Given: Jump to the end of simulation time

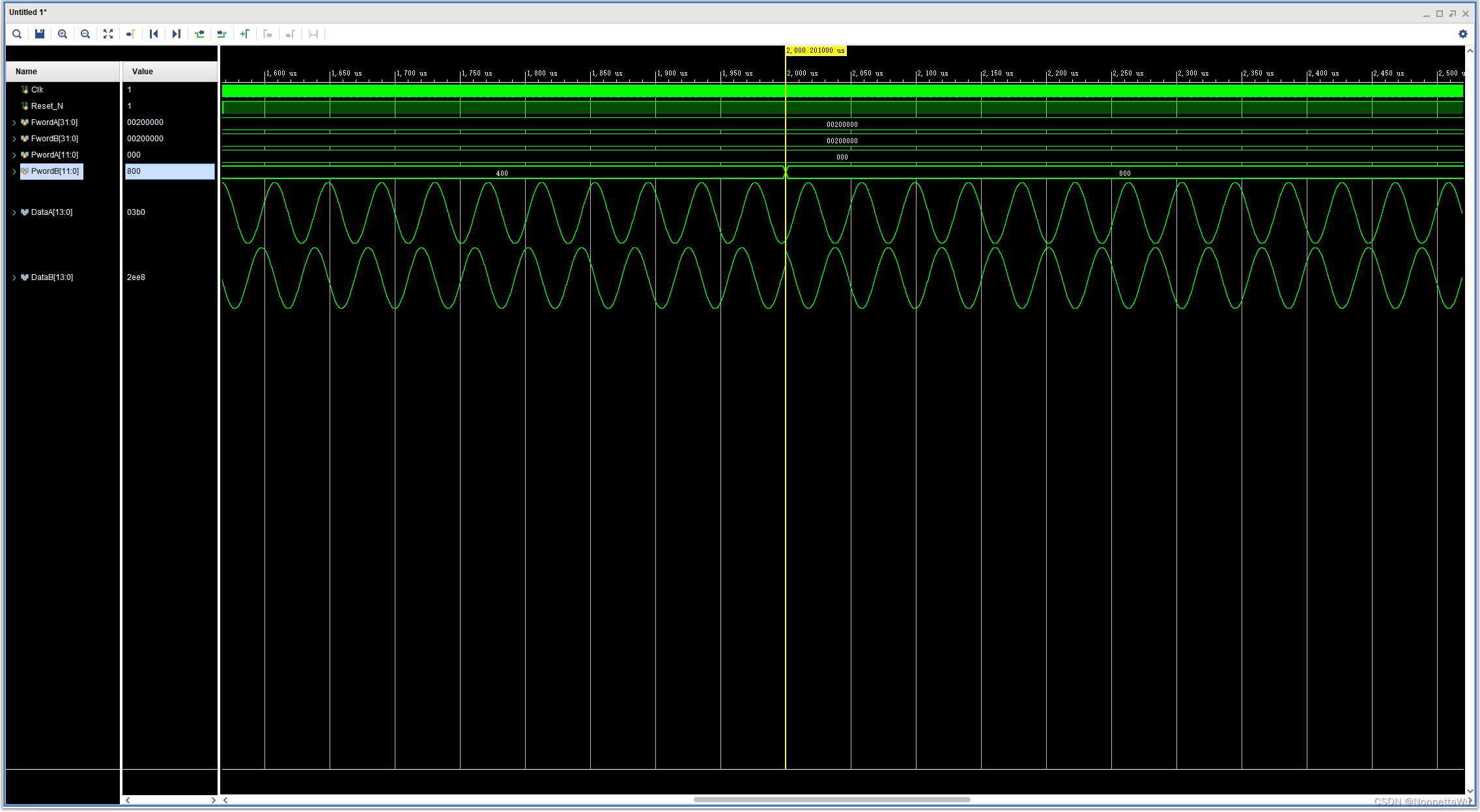Looking at the screenshot, I should 177,34.
